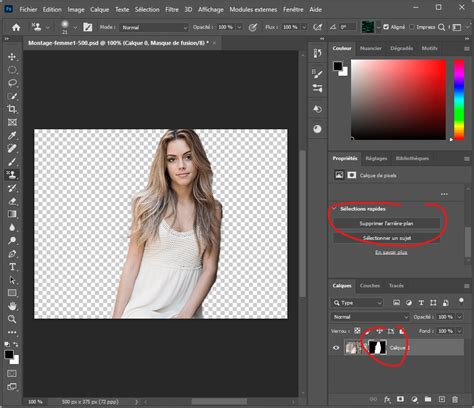Select the Gradient tool
Image resolution: width=474 pixels, height=408 pixels.
(x=12, y=214)
